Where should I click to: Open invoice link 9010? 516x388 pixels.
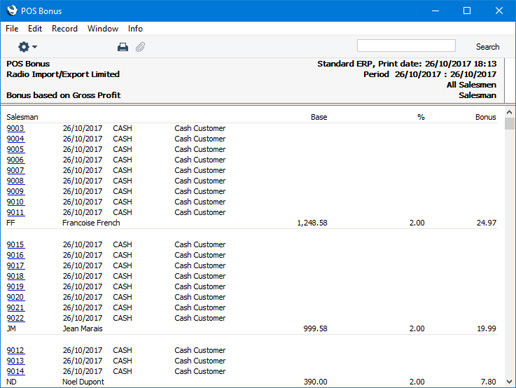point(15,202)
